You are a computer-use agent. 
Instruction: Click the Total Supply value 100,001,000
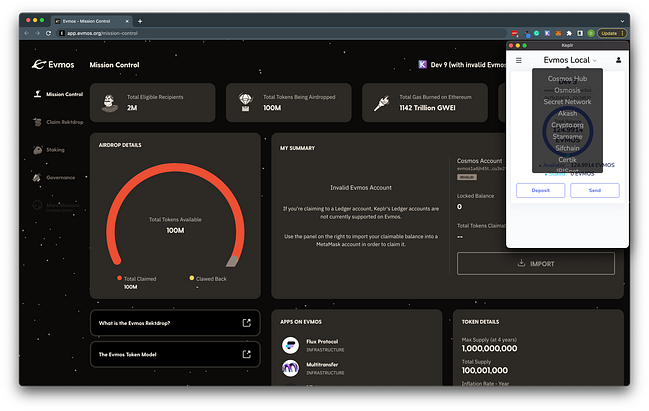pyautogui.click(x=485, y=370)
